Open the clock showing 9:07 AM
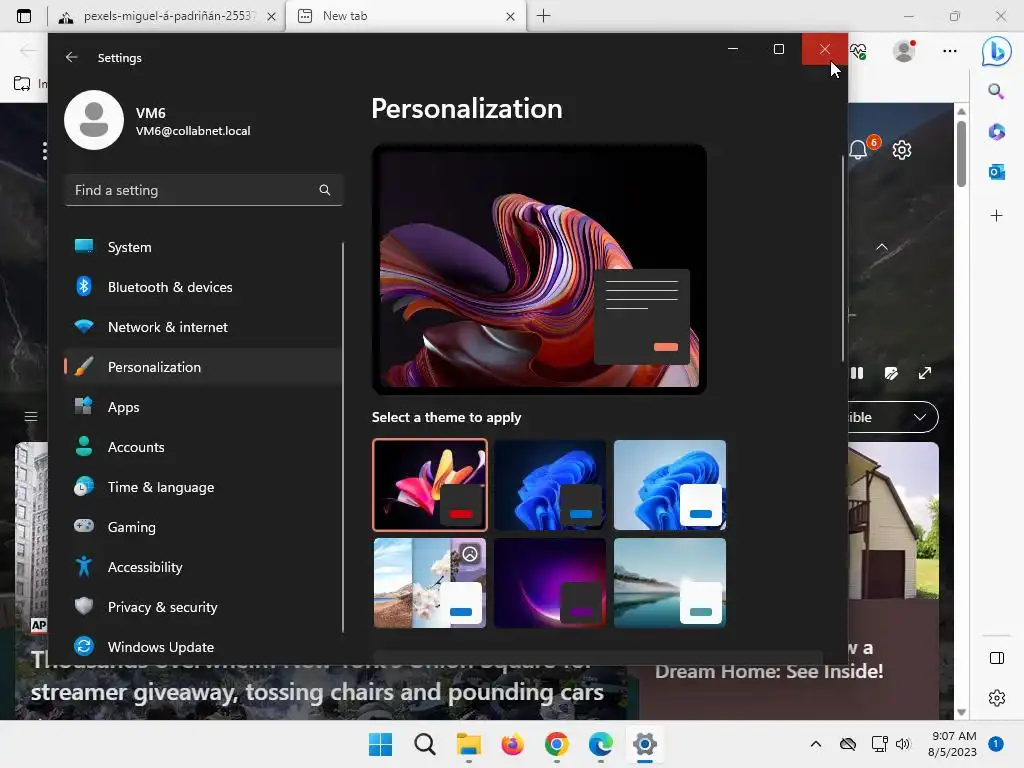The height and width of the screenshot is (768, 1024). pyautogui.click(x=952, y=744)
